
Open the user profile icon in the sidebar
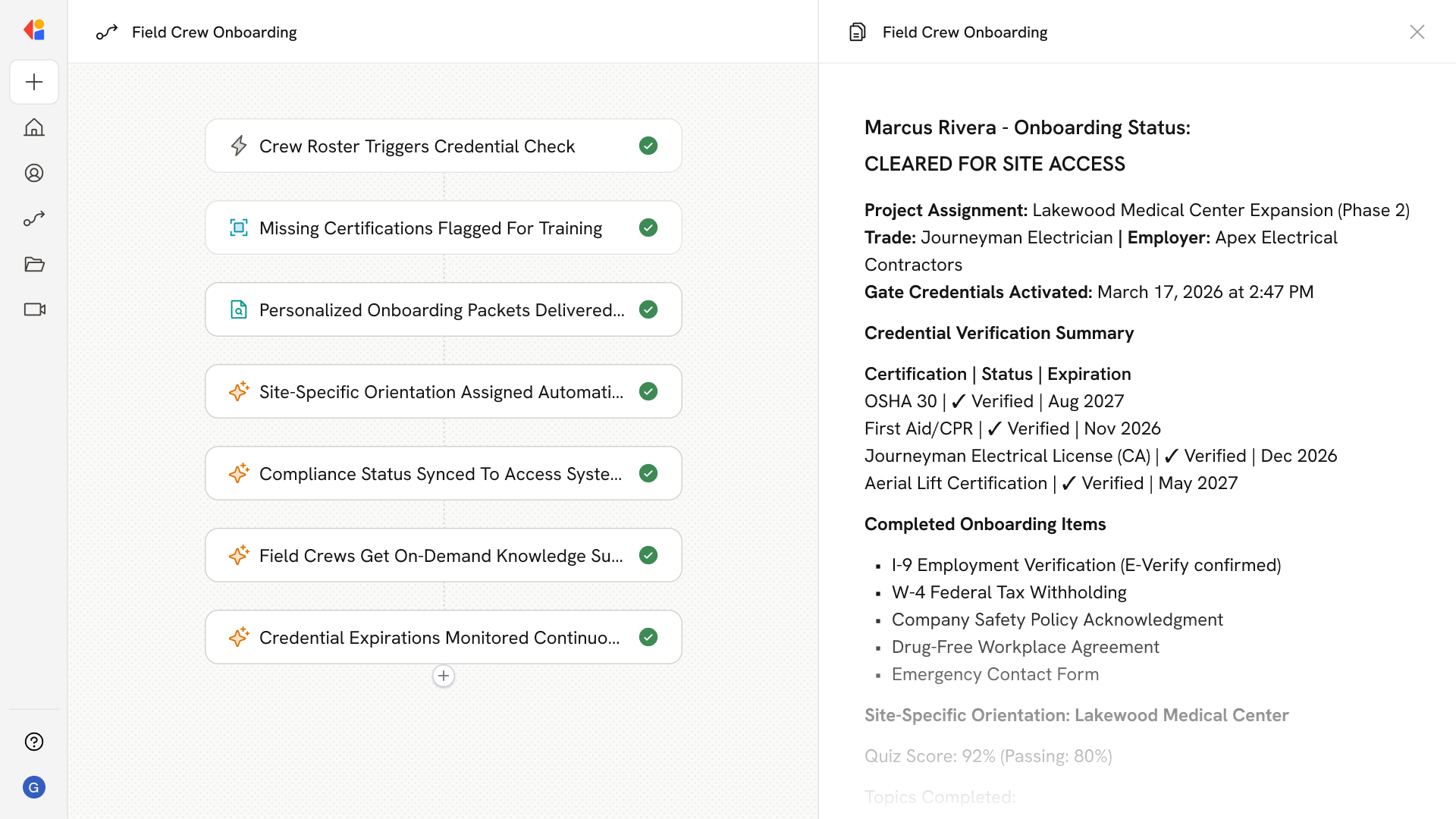pyautogui.click(x=34, y=173)
